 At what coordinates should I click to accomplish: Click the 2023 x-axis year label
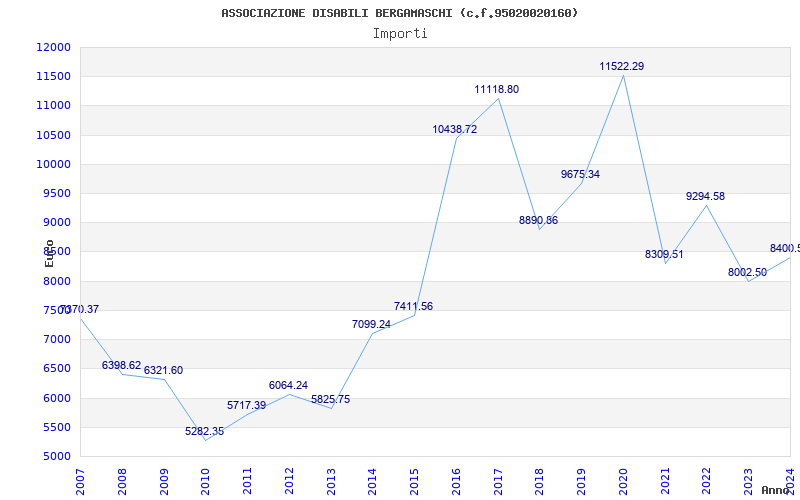pos(748,482)
